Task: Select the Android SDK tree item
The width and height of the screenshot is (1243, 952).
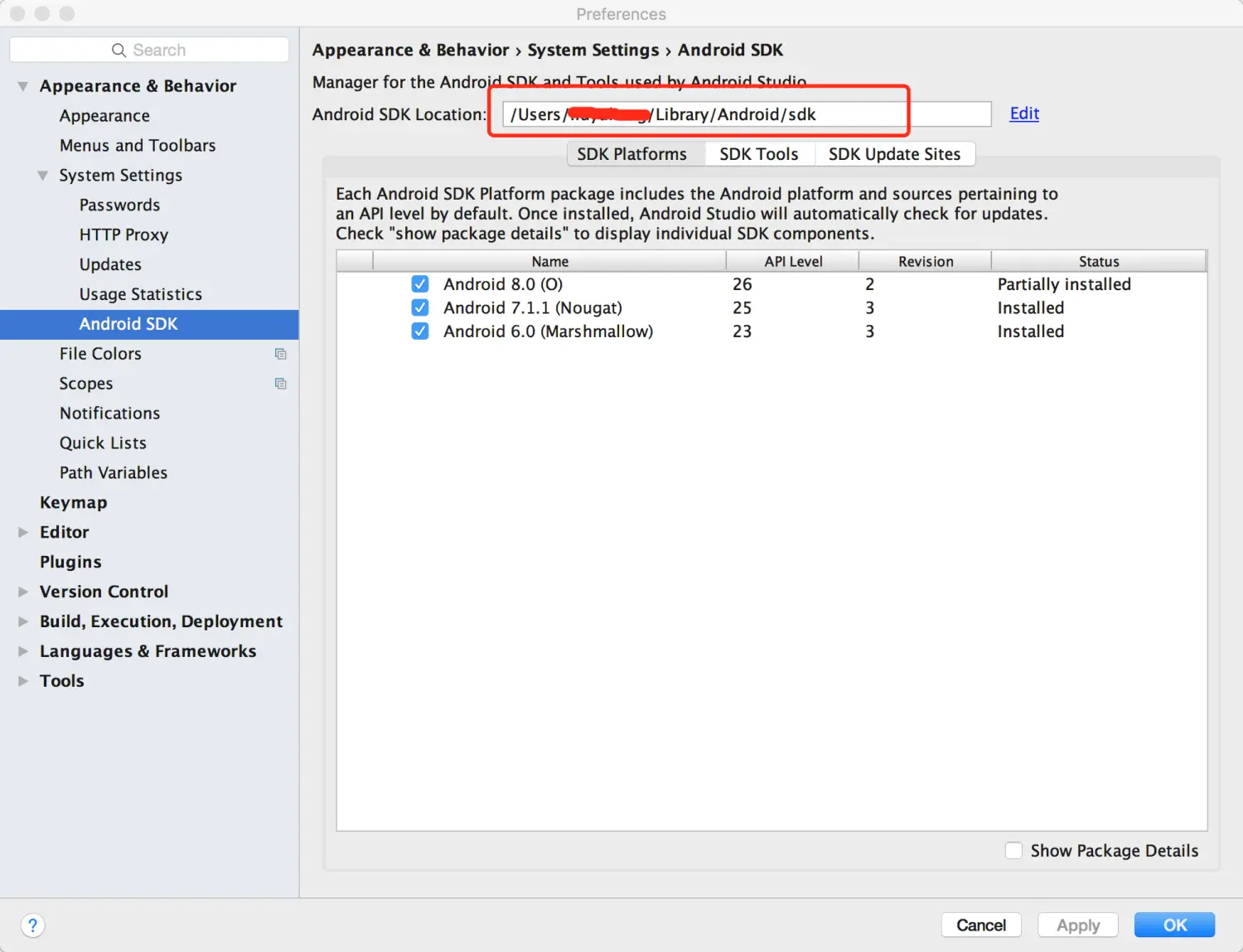Action: tap(149, 324)
